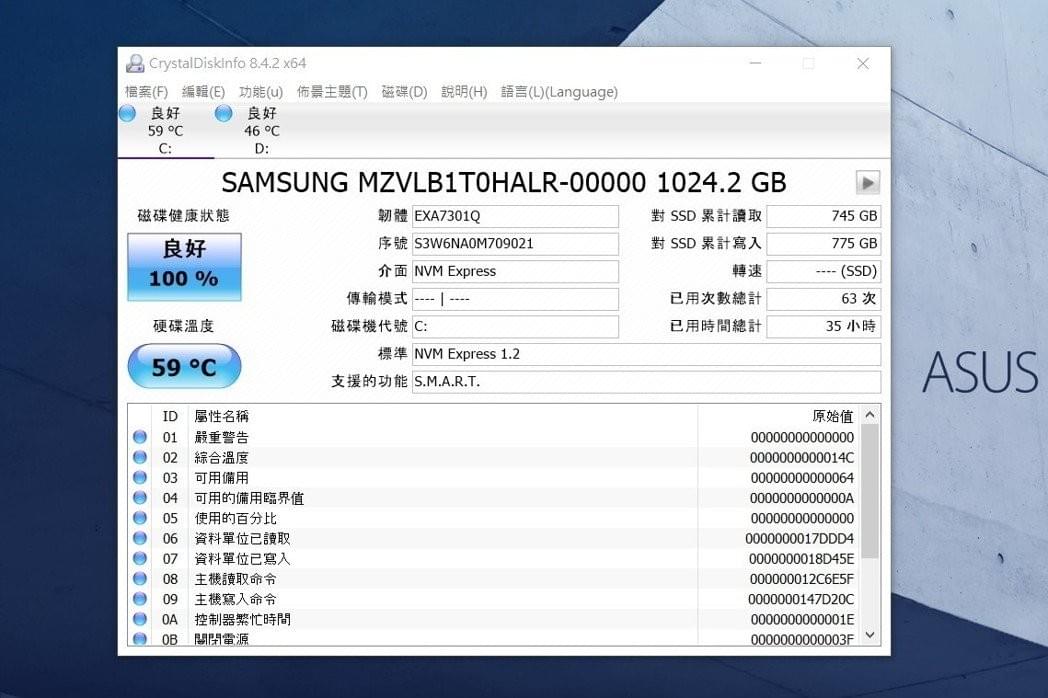The image size is (1048, 698).
Task: Click the supported features field S.M.A.R.T.
Action: pyautogui.click(x=646, y=382)
